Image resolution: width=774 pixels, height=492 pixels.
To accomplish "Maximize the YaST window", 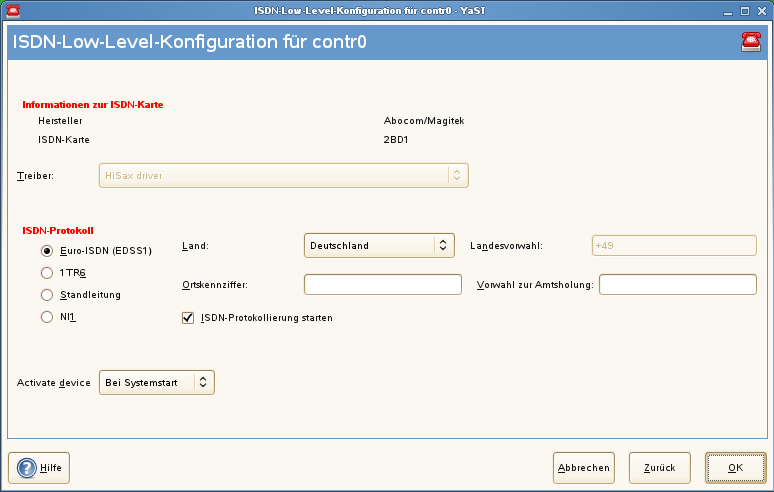I will pyautogui.click(x=745, y=11).
